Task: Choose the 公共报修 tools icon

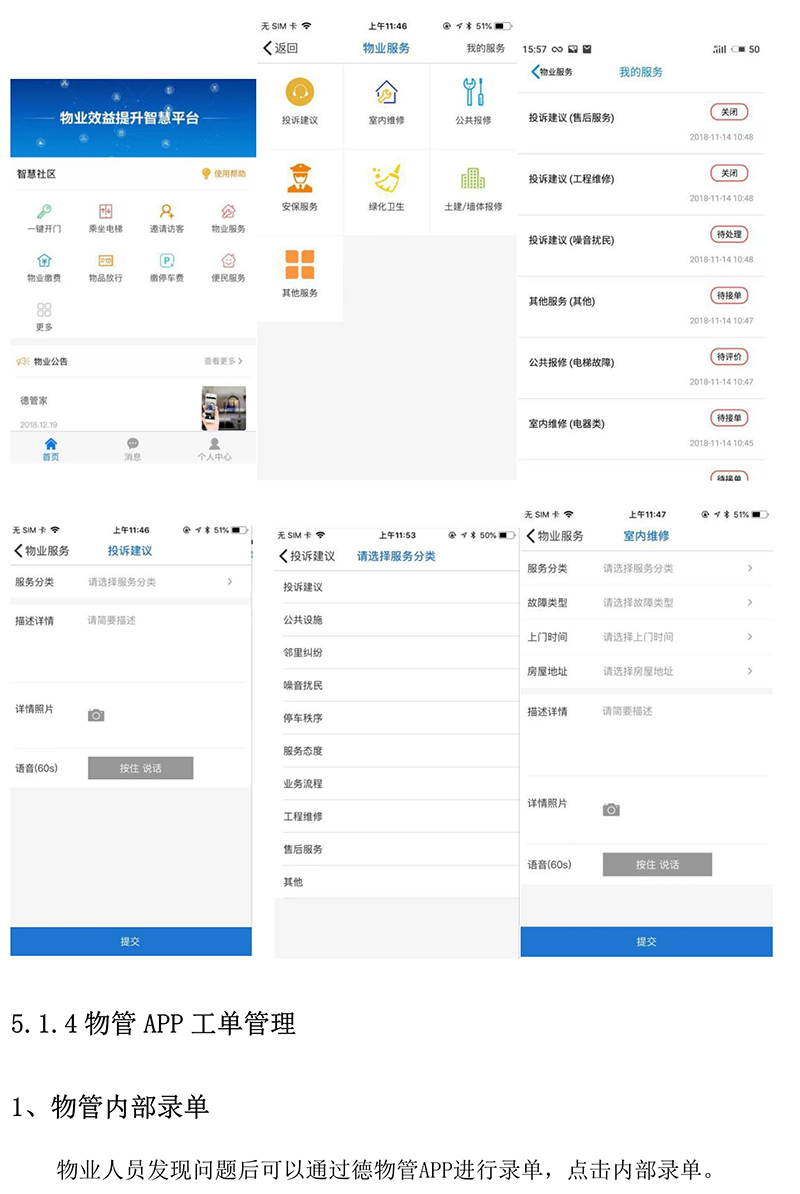Action: 473,94
